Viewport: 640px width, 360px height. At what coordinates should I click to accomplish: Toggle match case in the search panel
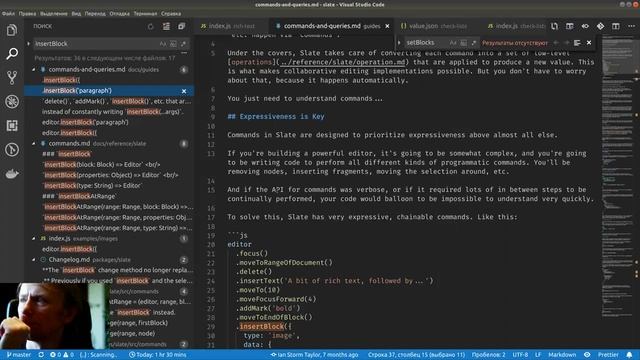[163, 44]
